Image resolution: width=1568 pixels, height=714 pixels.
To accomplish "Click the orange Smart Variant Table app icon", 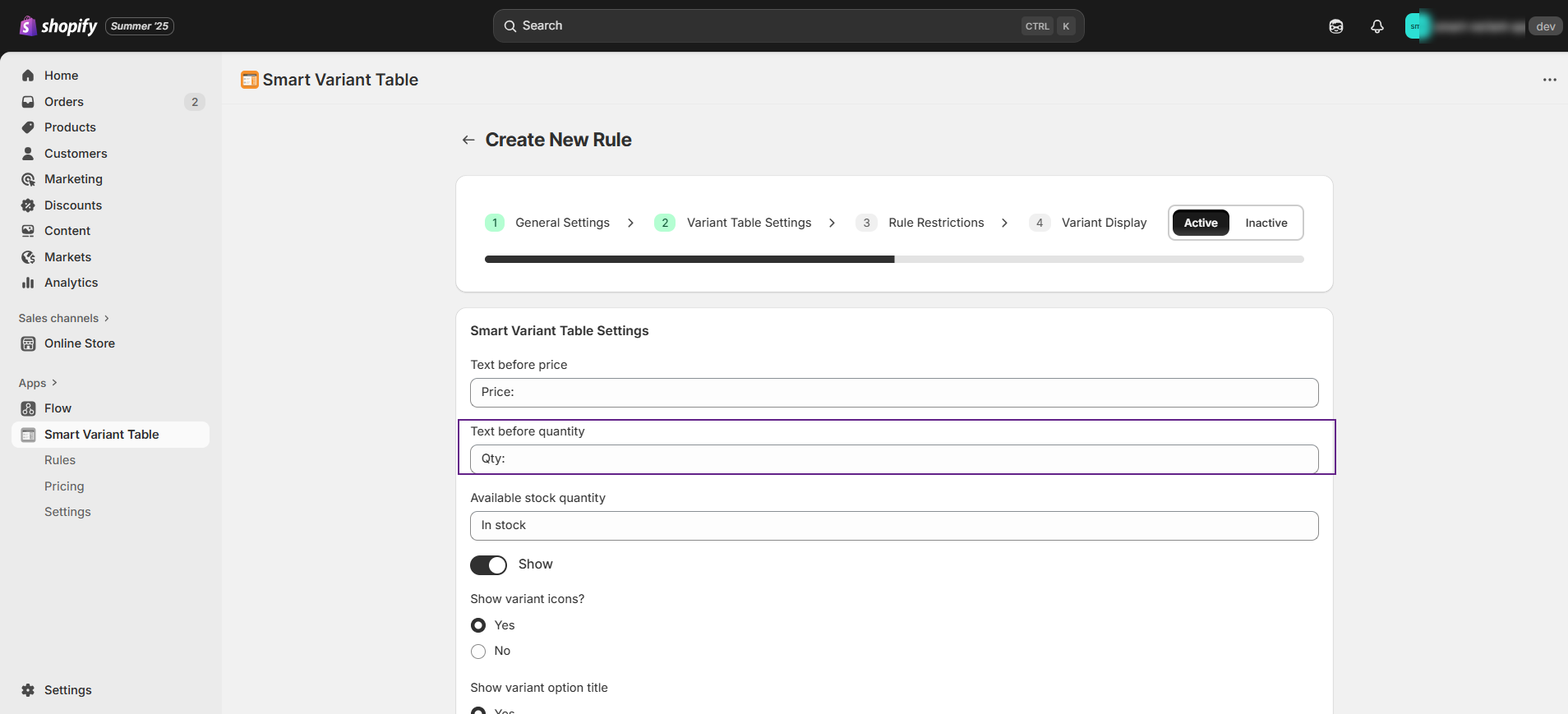I will [x=249, y=80].
